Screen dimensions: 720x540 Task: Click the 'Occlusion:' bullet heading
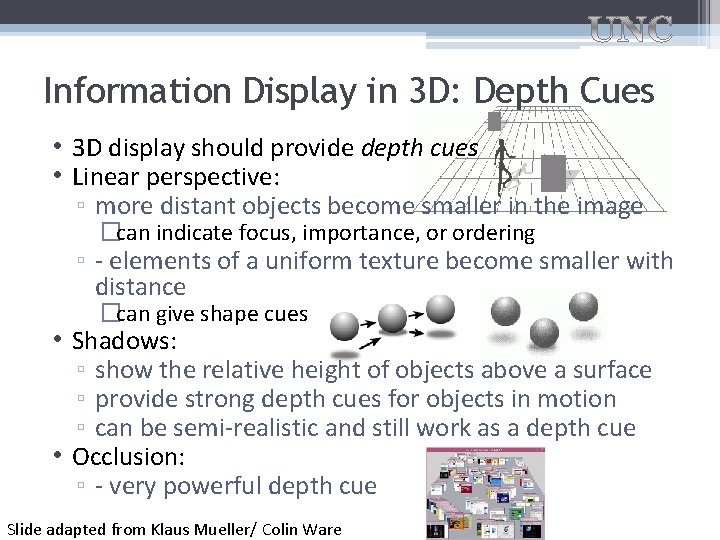click(x=128, y=456)
